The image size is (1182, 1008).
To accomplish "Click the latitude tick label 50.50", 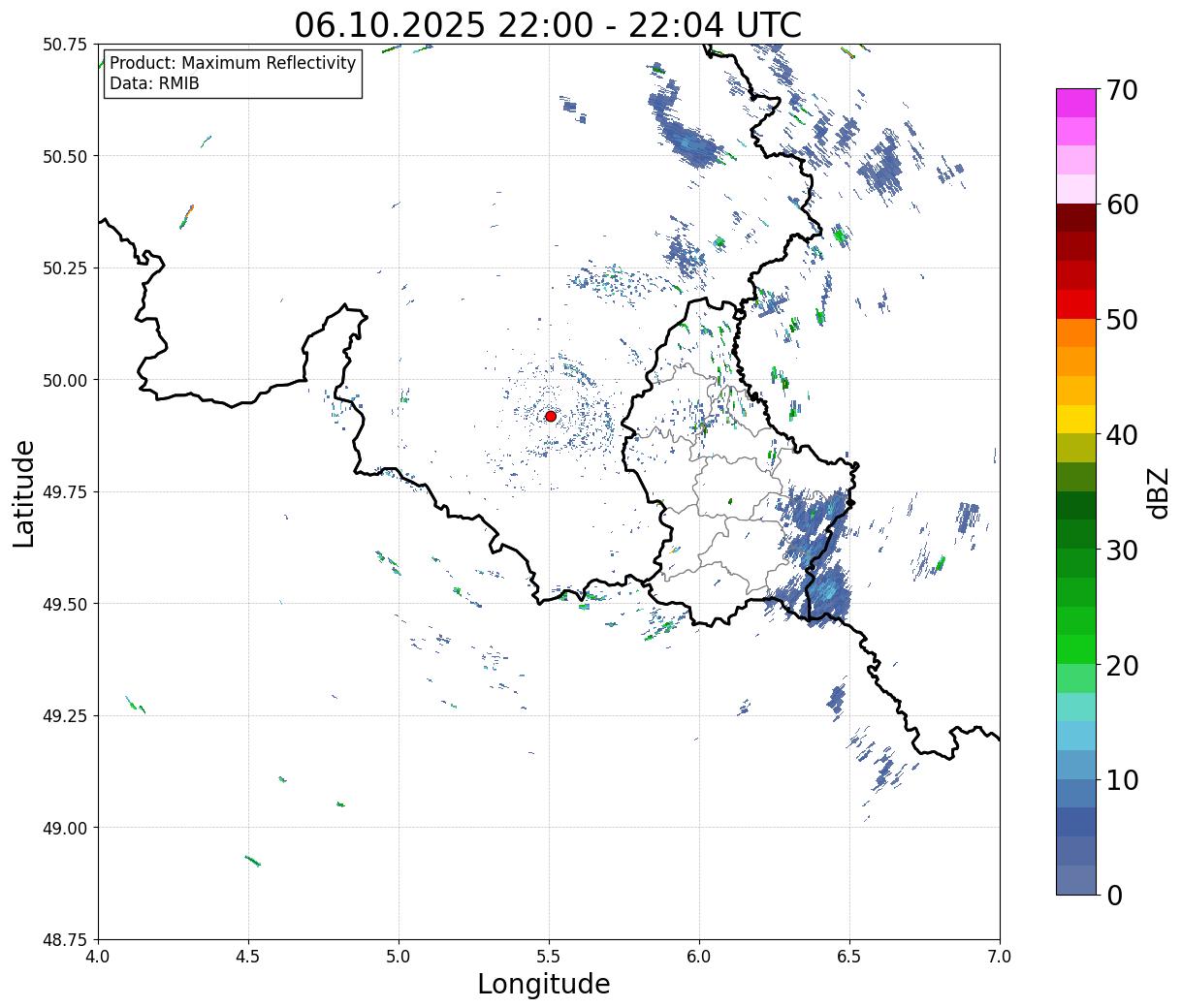I will pos(64,156).
